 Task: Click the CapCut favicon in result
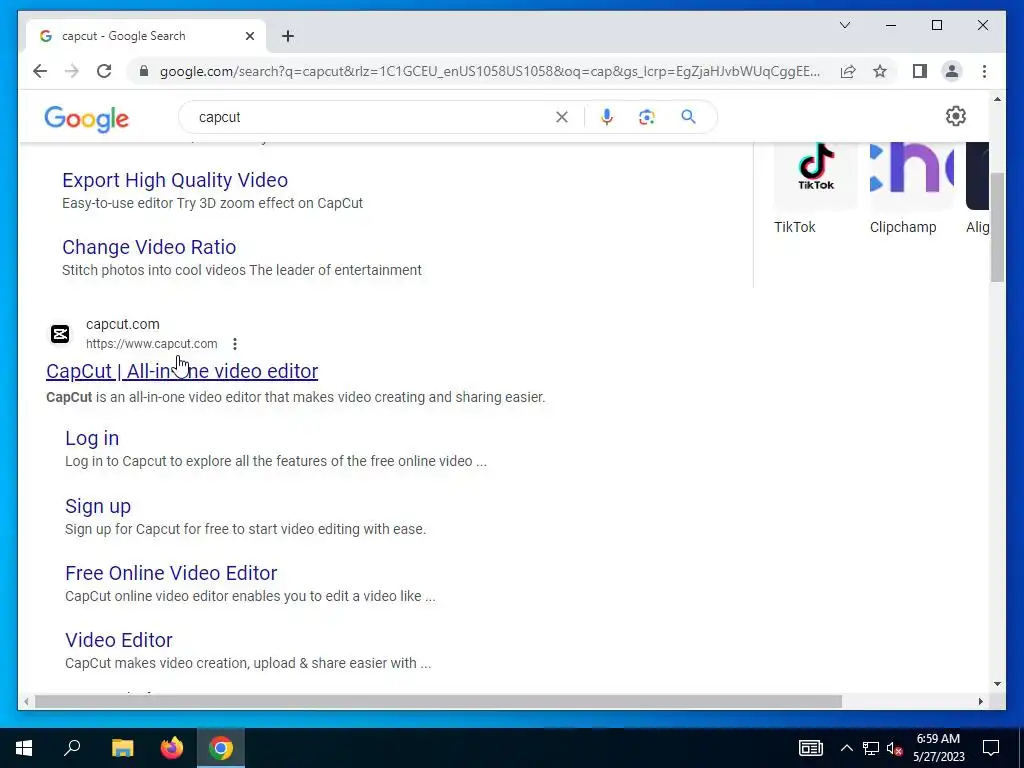(60, 334)
